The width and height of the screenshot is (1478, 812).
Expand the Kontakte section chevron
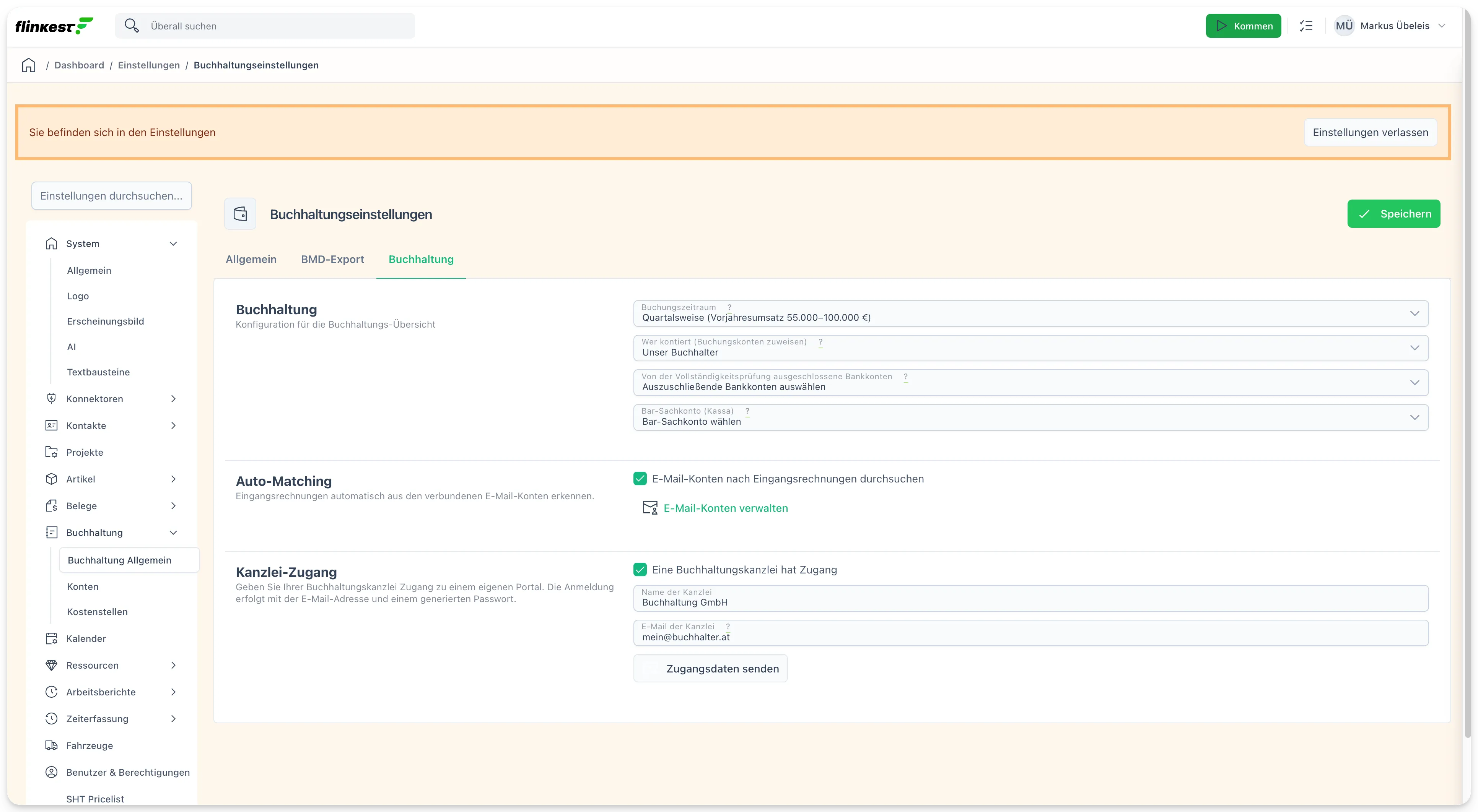coord(173,425)
